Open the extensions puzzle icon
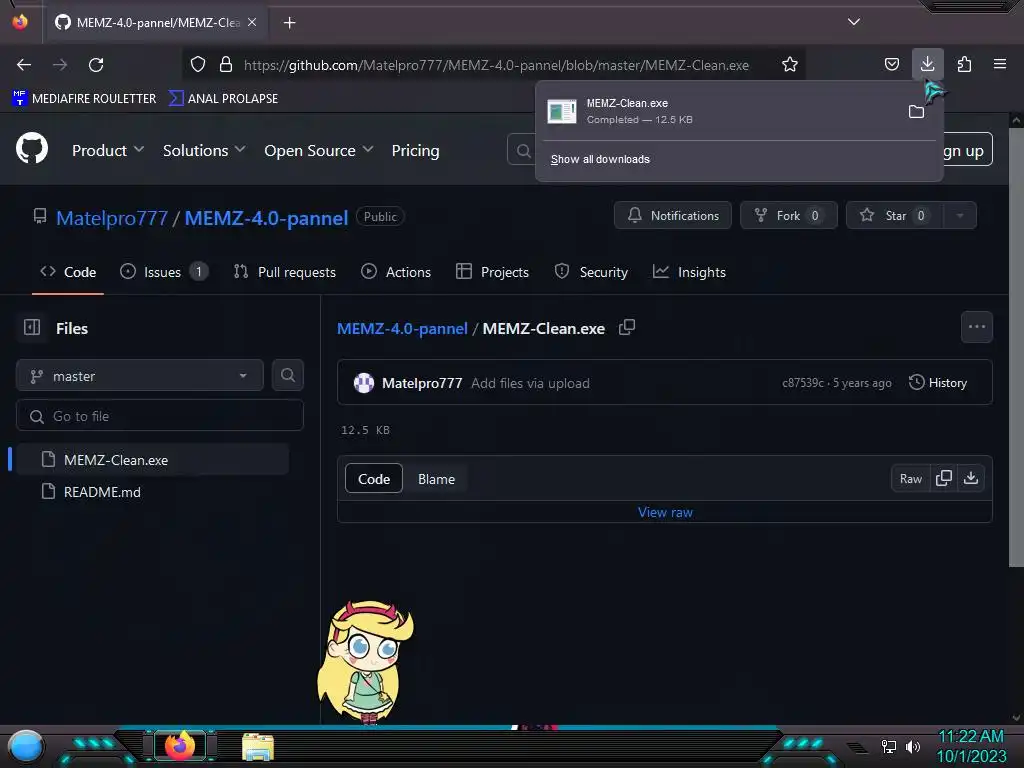Viewport: 1024px width, 768px height. coord(964,65)
